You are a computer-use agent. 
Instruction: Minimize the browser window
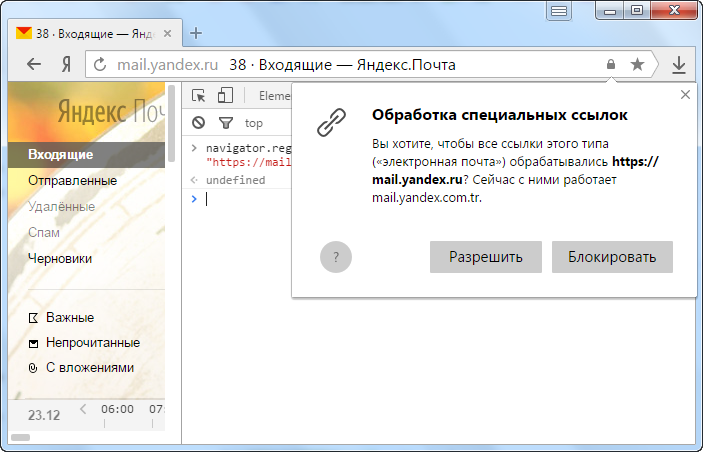610,10
